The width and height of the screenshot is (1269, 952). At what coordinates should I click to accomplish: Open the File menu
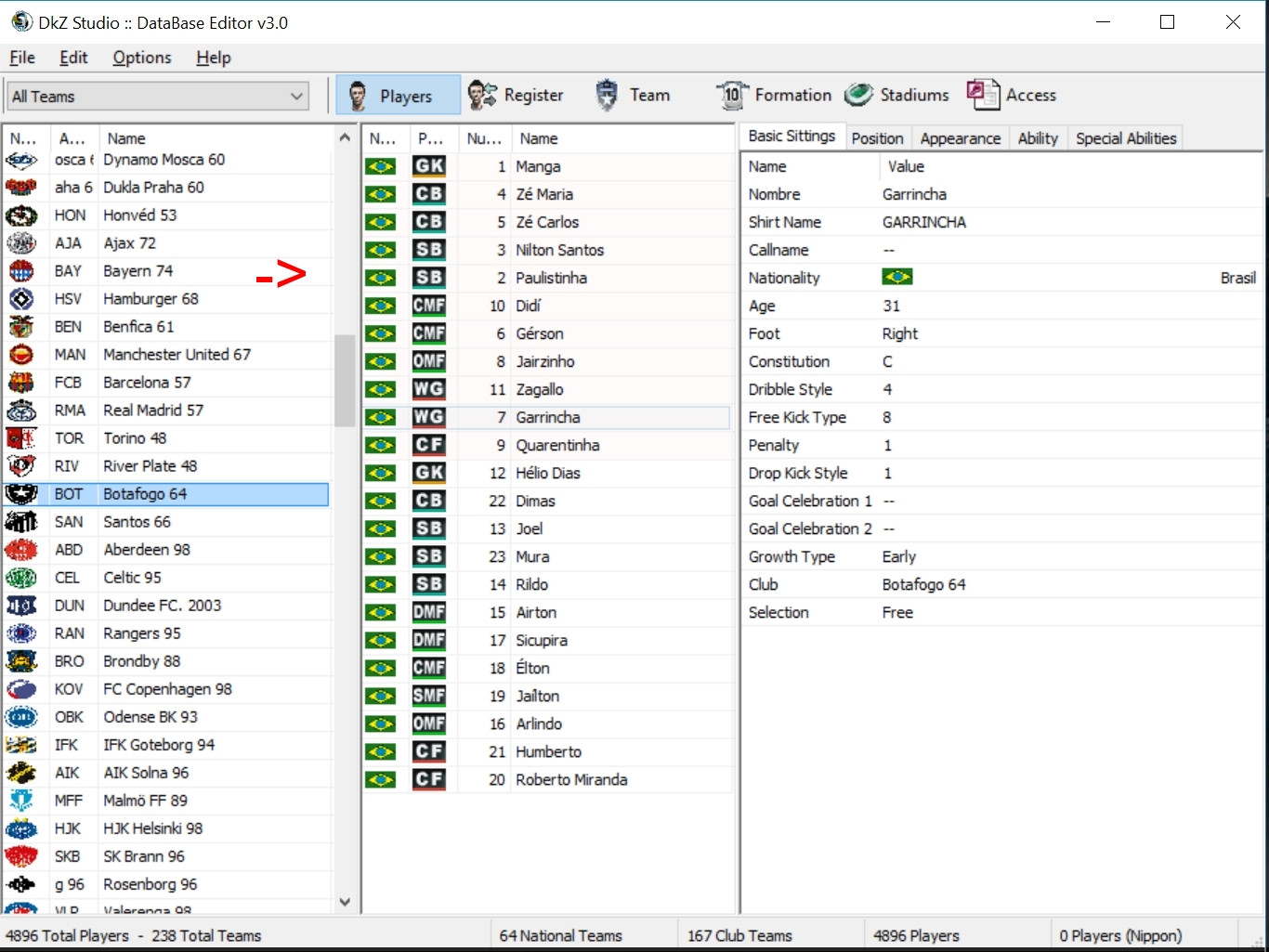tap(22, 58)
